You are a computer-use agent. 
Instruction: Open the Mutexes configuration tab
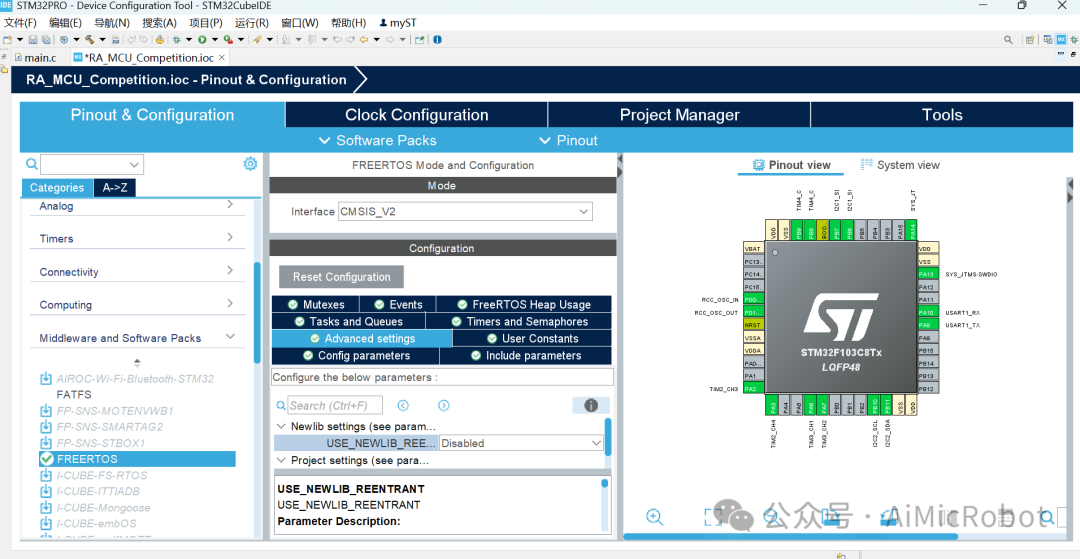click(315, 304)
